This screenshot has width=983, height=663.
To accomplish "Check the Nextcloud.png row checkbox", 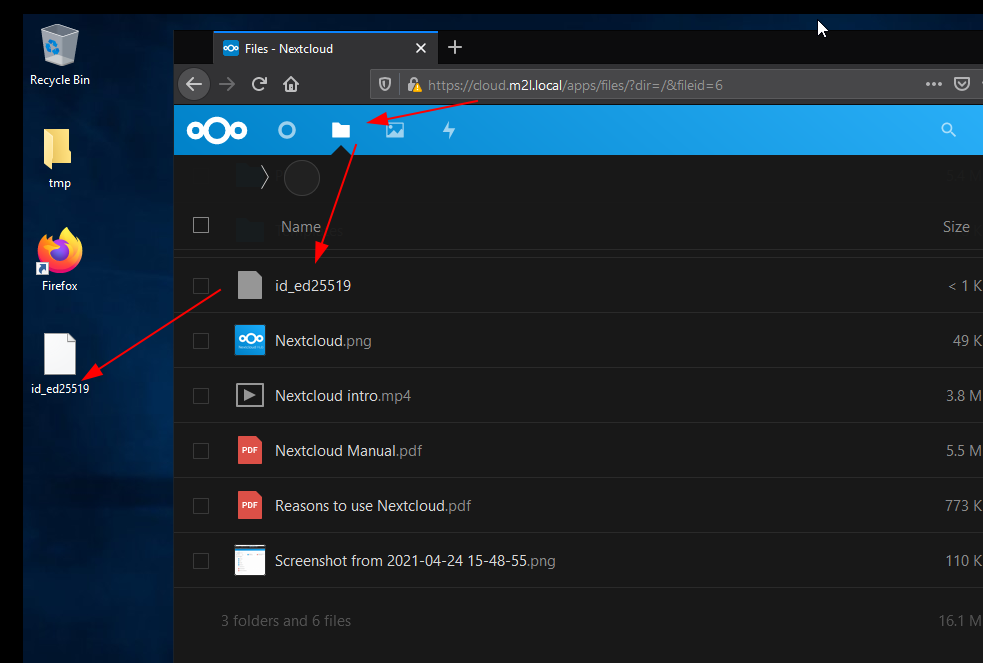I will point(201,341).
